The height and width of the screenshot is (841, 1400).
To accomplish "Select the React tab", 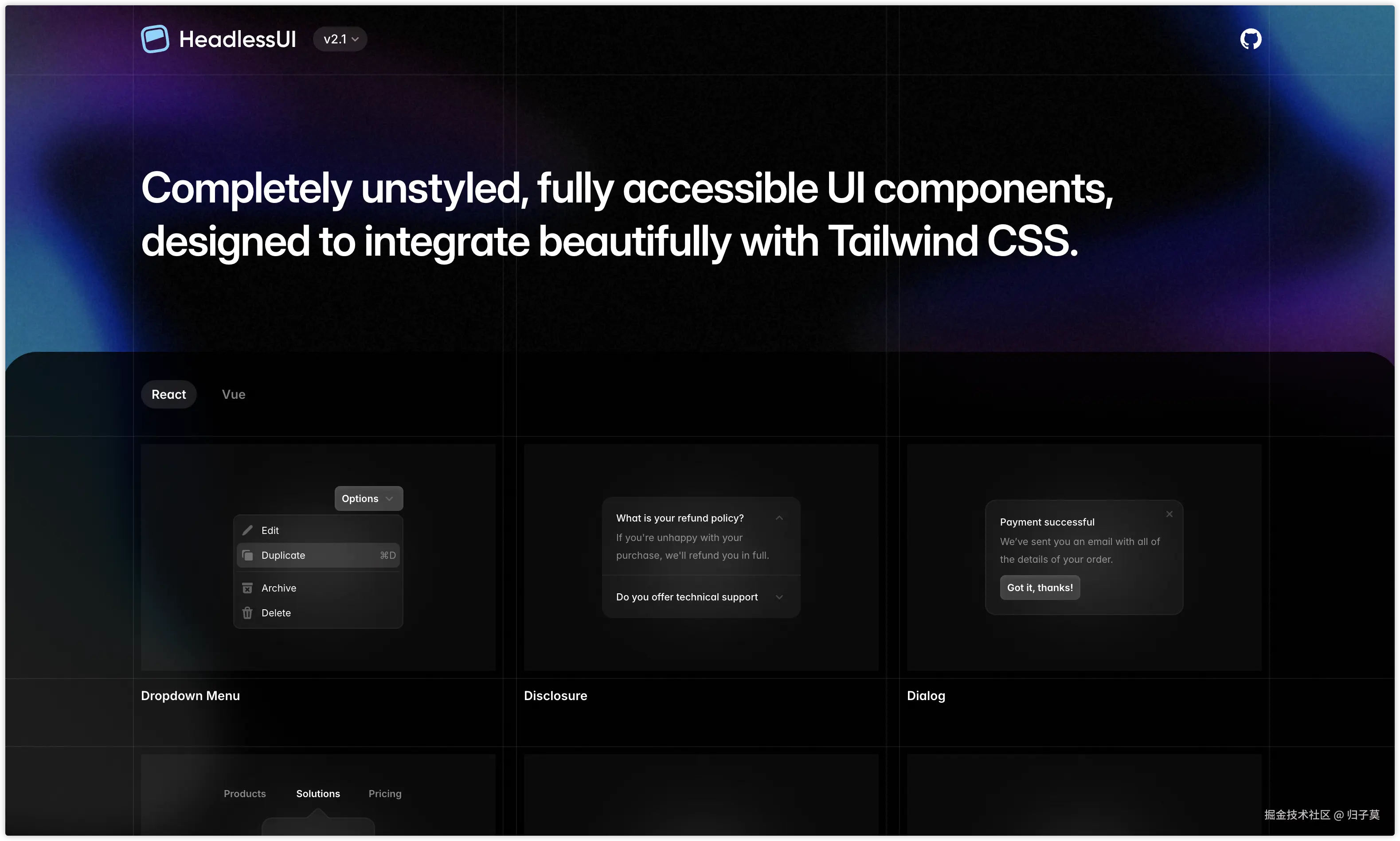I will pyautogui.click(x=168, y=394).
